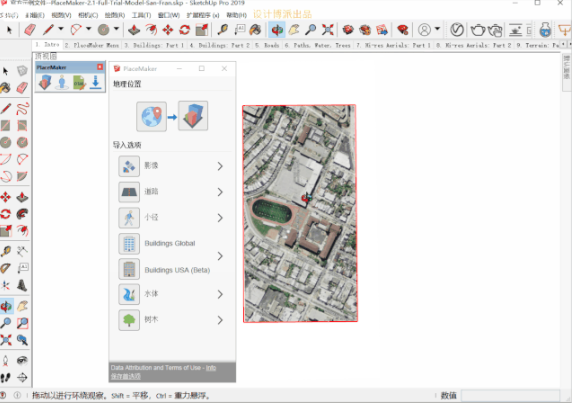Open the Extension Warehouse icon
The image size is (574, 403).
coord(365,30)
